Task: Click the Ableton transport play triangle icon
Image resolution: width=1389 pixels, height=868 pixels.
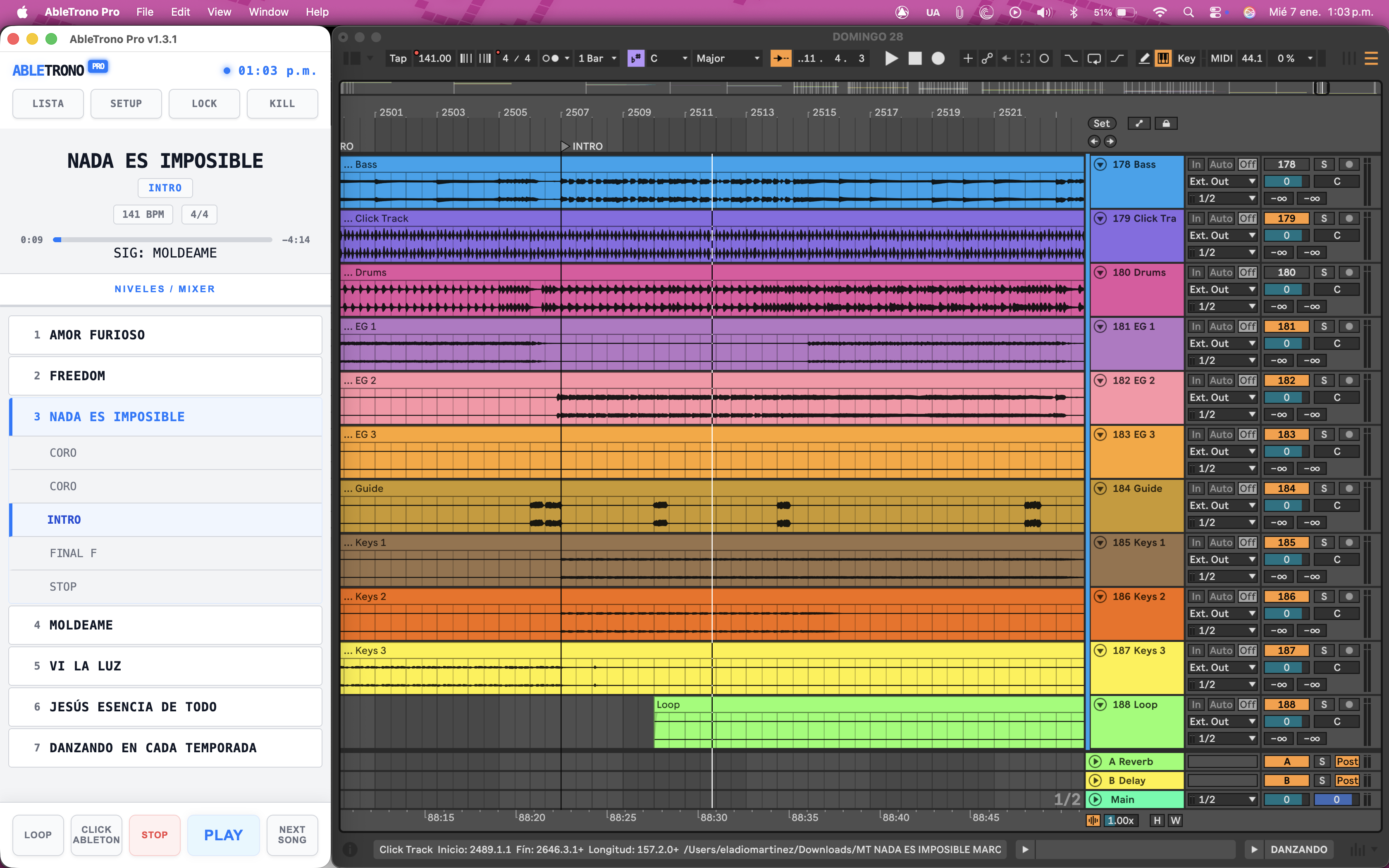Action: [x=891, y=58]
